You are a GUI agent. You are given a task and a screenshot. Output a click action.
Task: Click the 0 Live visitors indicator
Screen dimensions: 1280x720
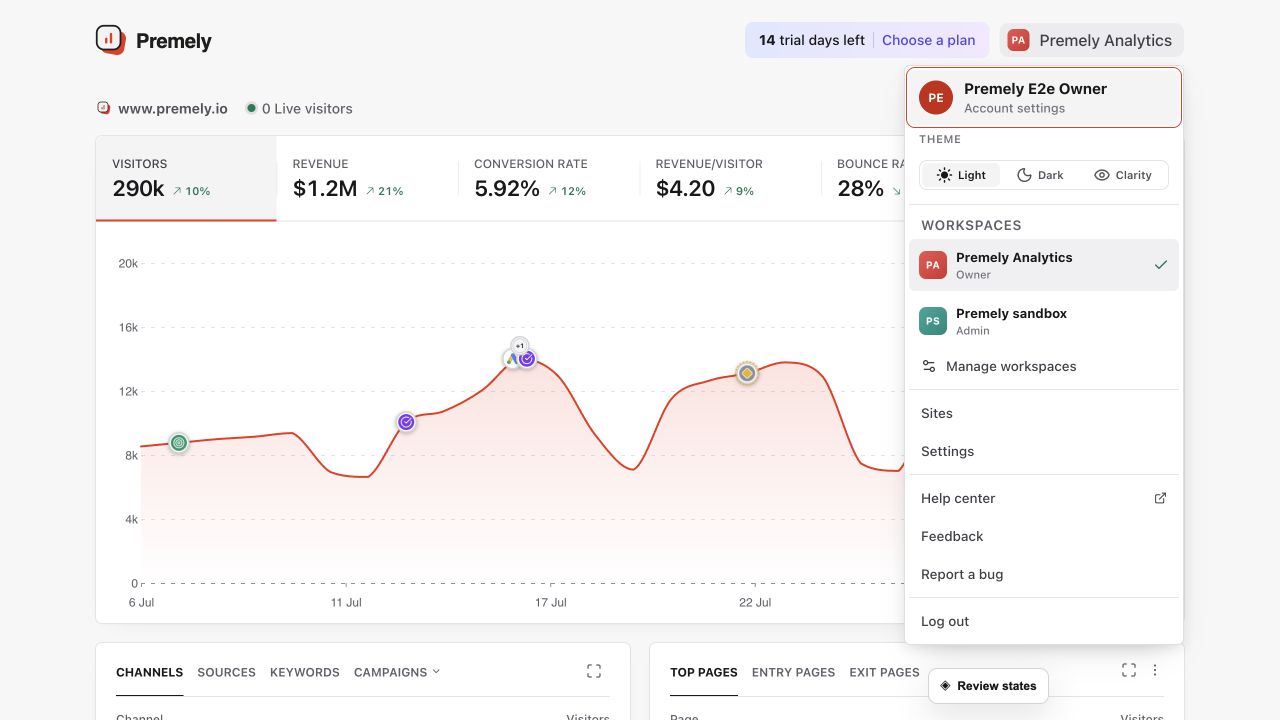point(300,108)
